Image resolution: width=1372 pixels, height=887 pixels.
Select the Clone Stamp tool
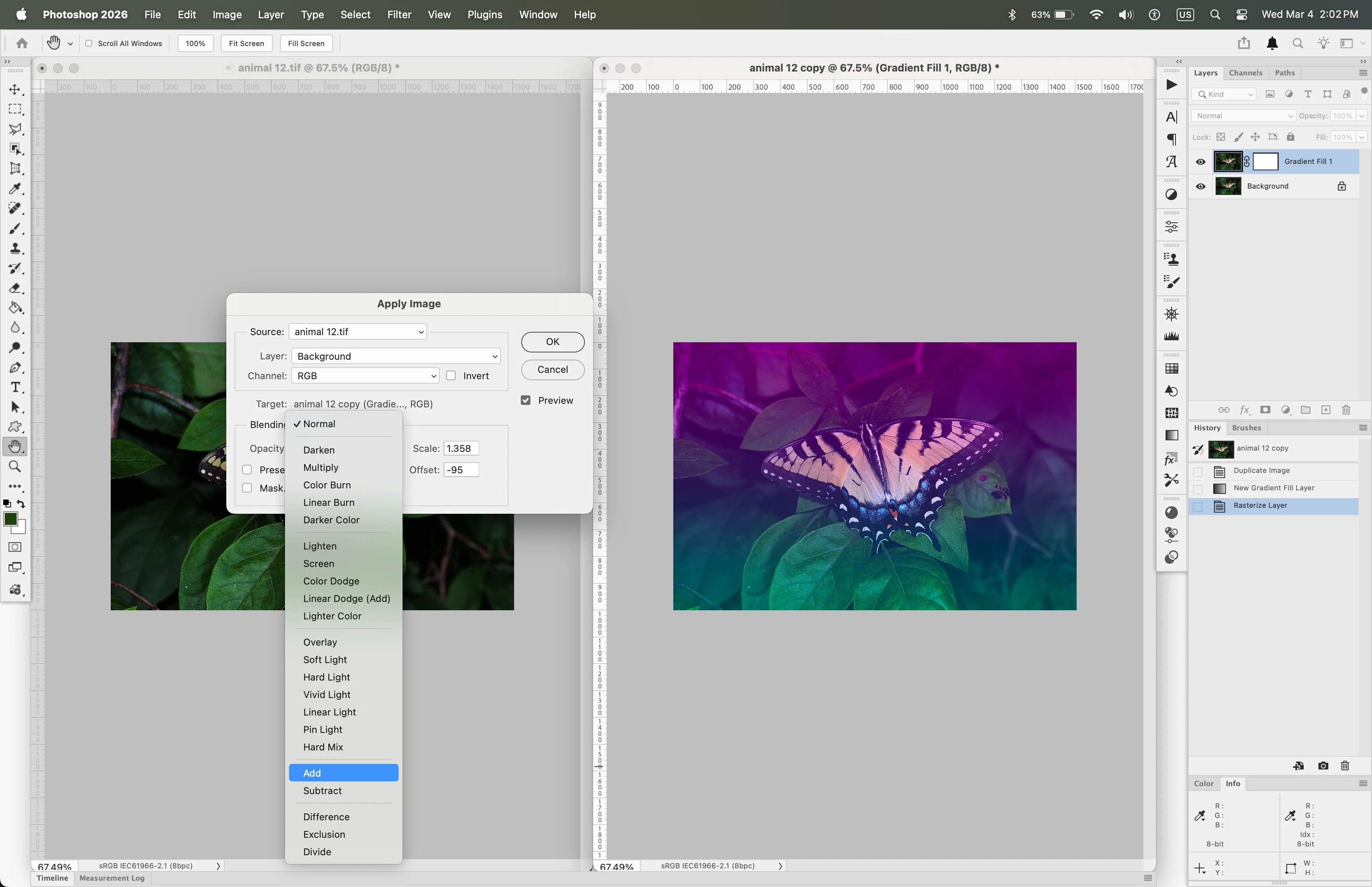(x=15, y=249)
